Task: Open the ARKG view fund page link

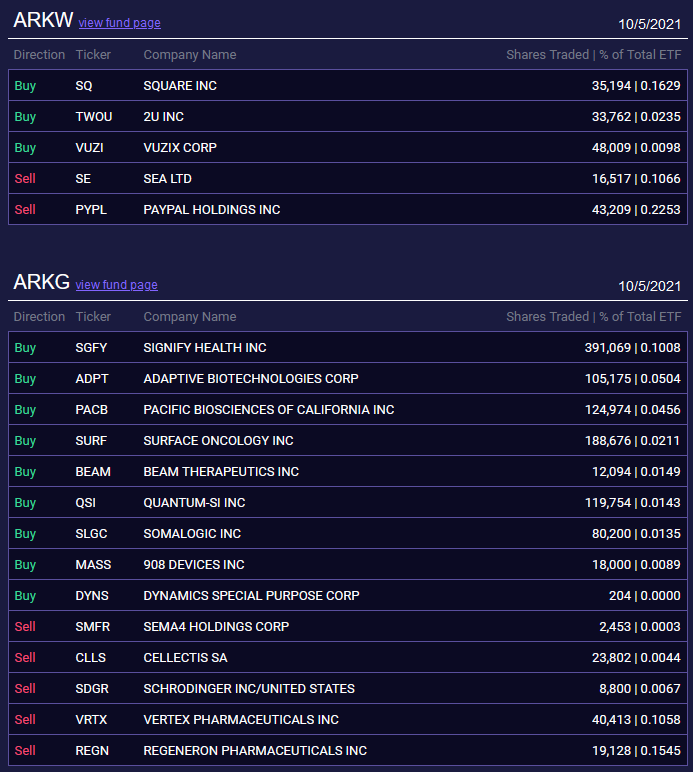Action: (x=117, y=285)
